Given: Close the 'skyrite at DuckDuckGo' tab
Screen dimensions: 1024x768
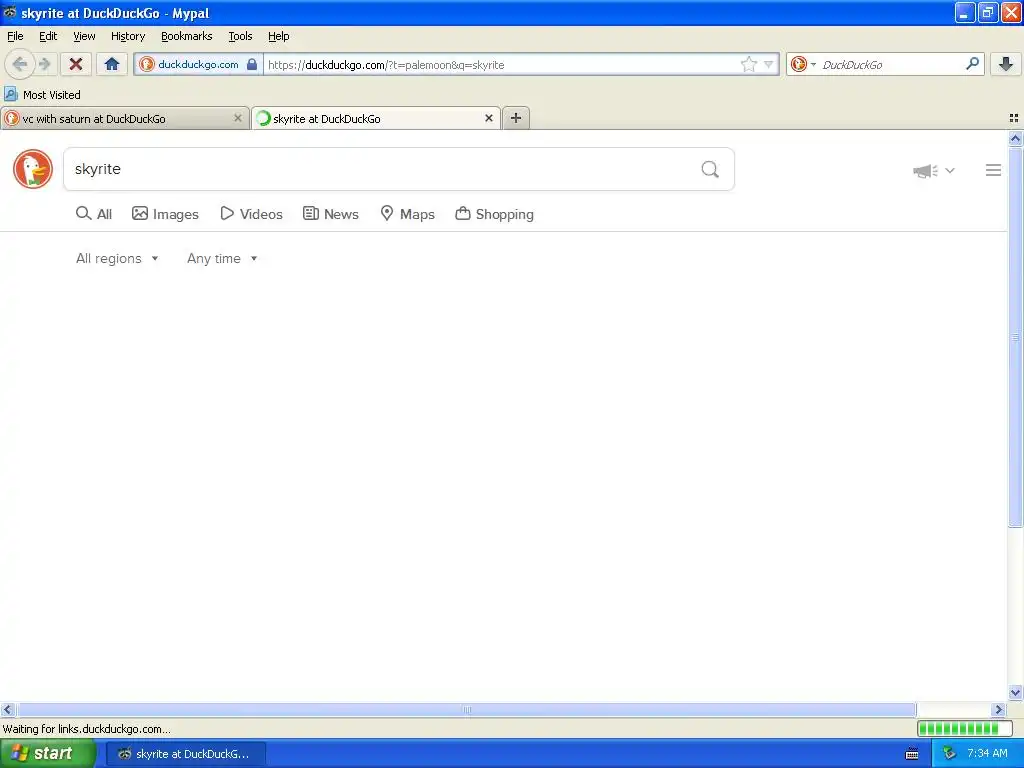Looking at the screenshot, I should point(488,118).
